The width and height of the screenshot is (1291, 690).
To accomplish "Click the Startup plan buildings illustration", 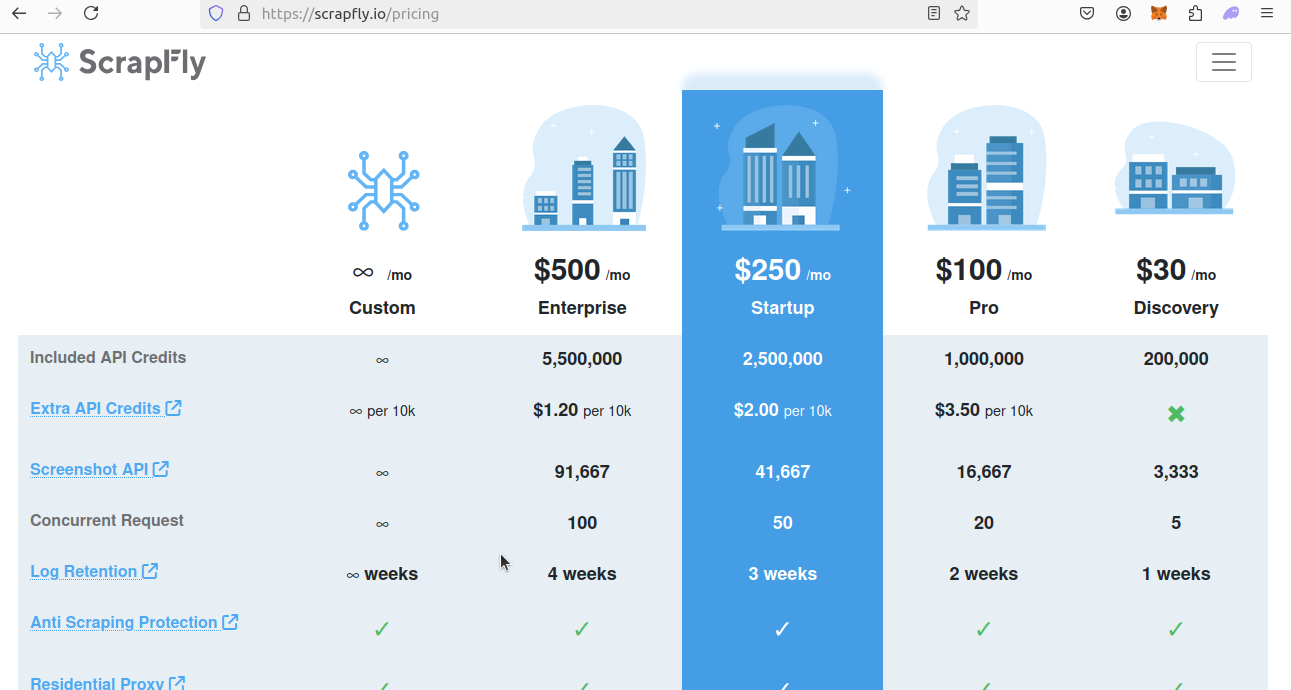I will coord(782,169).
